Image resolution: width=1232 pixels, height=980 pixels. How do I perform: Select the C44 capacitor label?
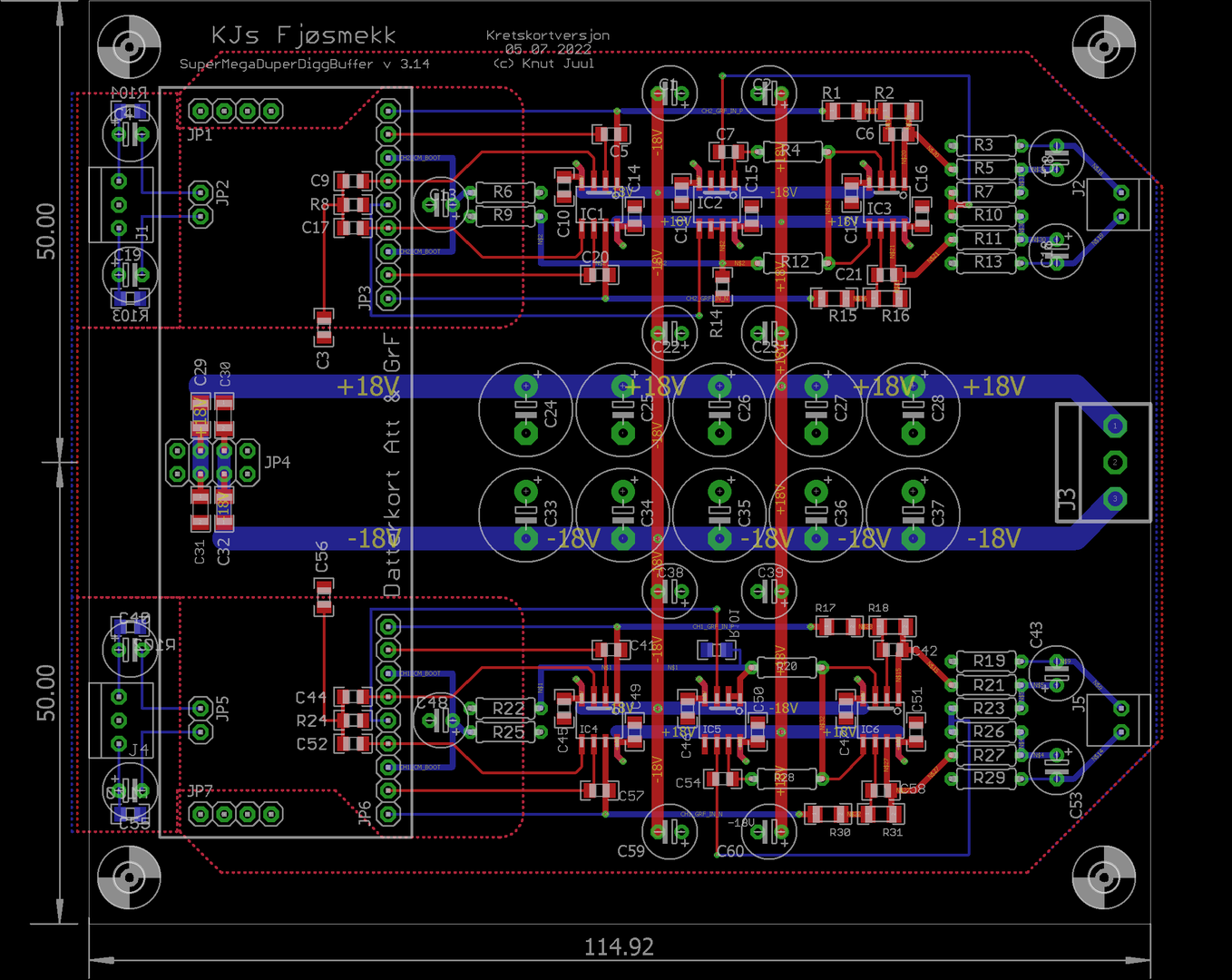click(x=310, y=698)
